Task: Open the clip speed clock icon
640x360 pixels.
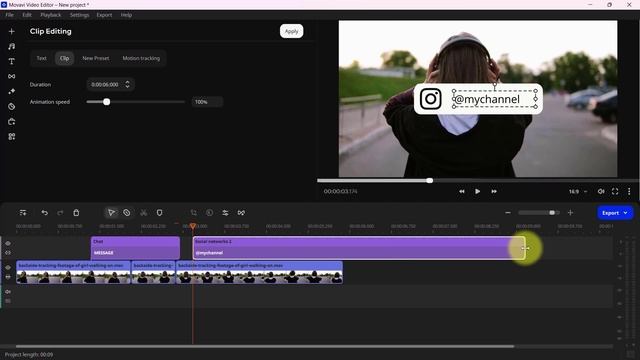Action: click(209, 213)
